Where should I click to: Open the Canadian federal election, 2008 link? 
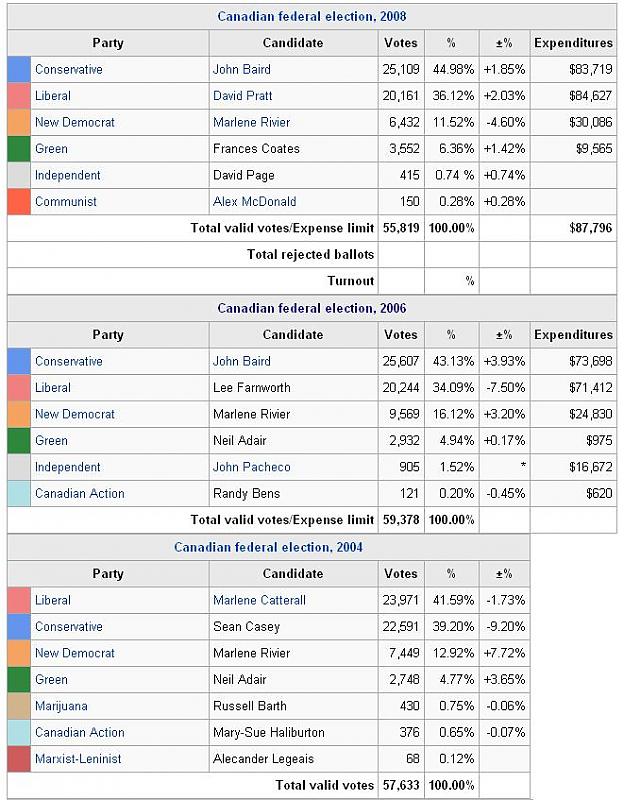311,16
